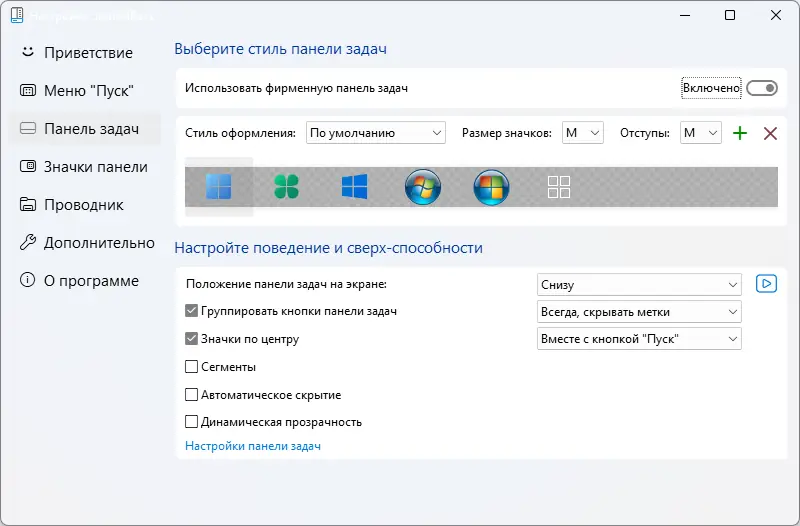Click the app icon in title bar
The width and height of the screenshot is (800, 526).
pos(17,15)
